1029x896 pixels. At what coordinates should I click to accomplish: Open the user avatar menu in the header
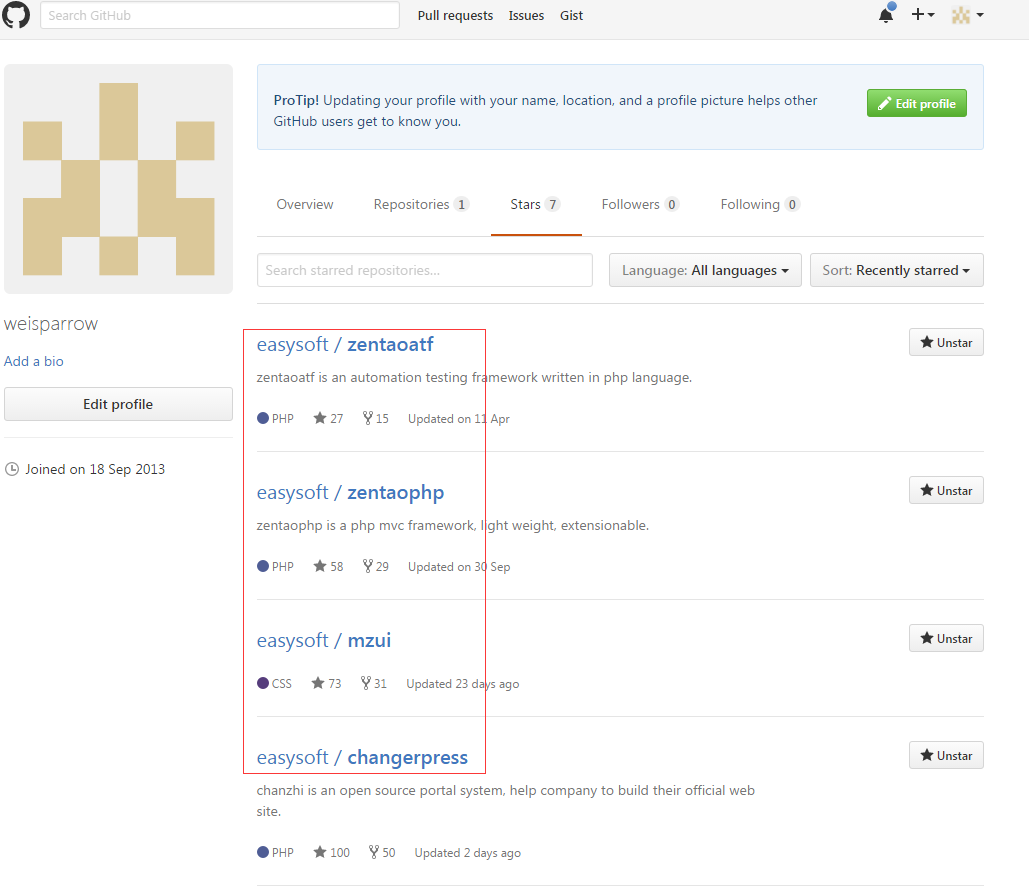tap(967, 15)
